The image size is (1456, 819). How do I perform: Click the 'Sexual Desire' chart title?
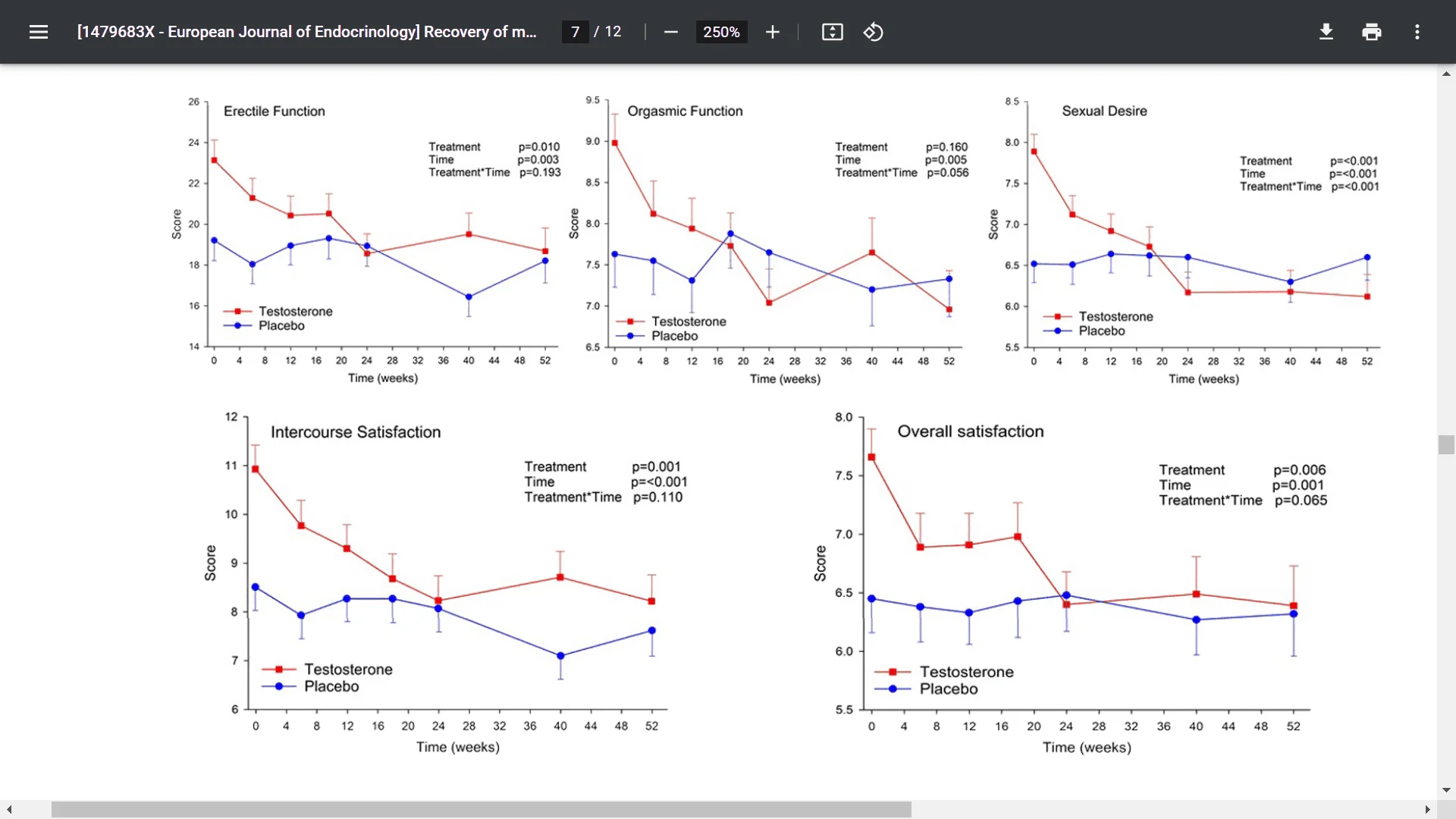(1104, 111)
